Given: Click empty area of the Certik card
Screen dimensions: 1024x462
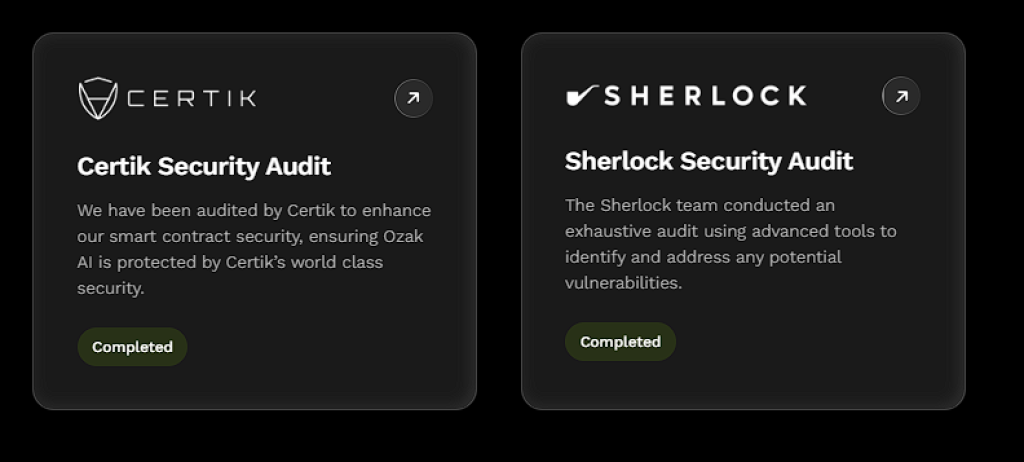Looking at the screenshot, I should [x=330, y=360].
